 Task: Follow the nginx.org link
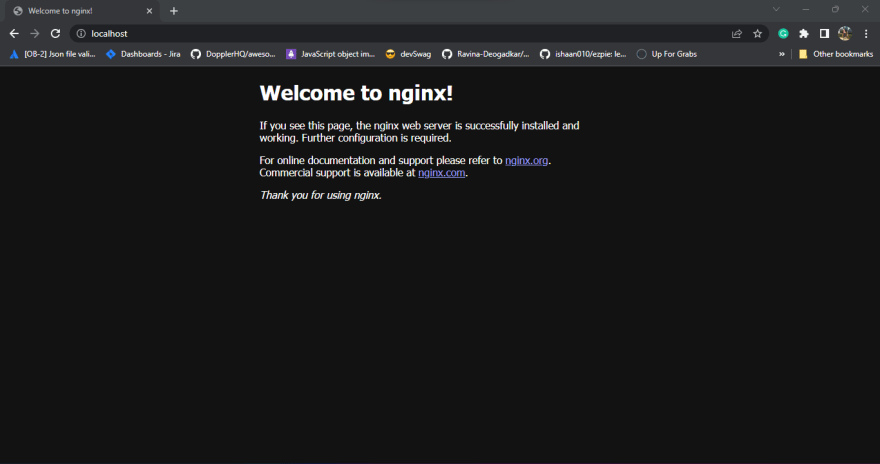click(x=526, y=160)
